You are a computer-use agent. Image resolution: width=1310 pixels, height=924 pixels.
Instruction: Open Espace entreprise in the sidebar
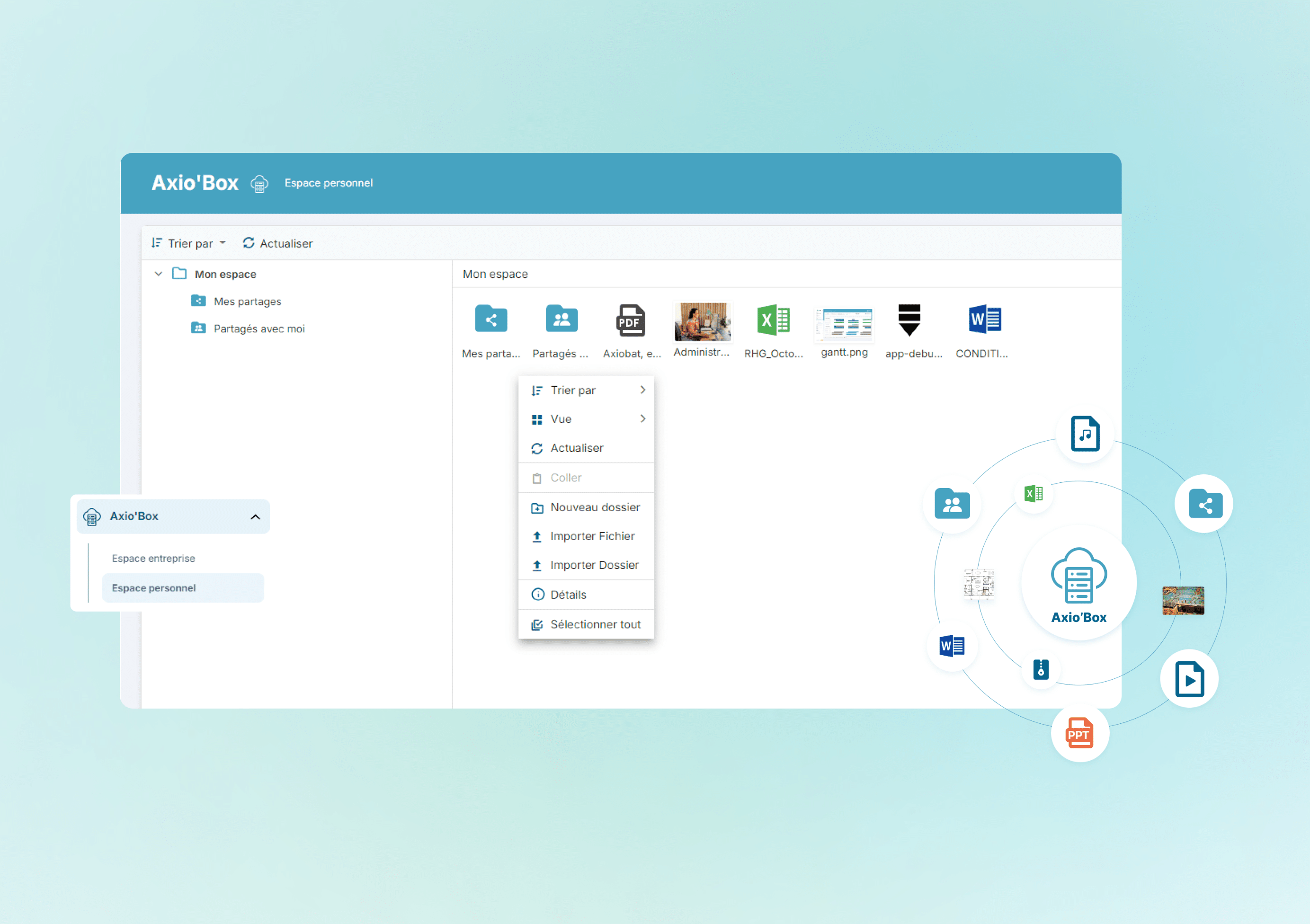153,559
